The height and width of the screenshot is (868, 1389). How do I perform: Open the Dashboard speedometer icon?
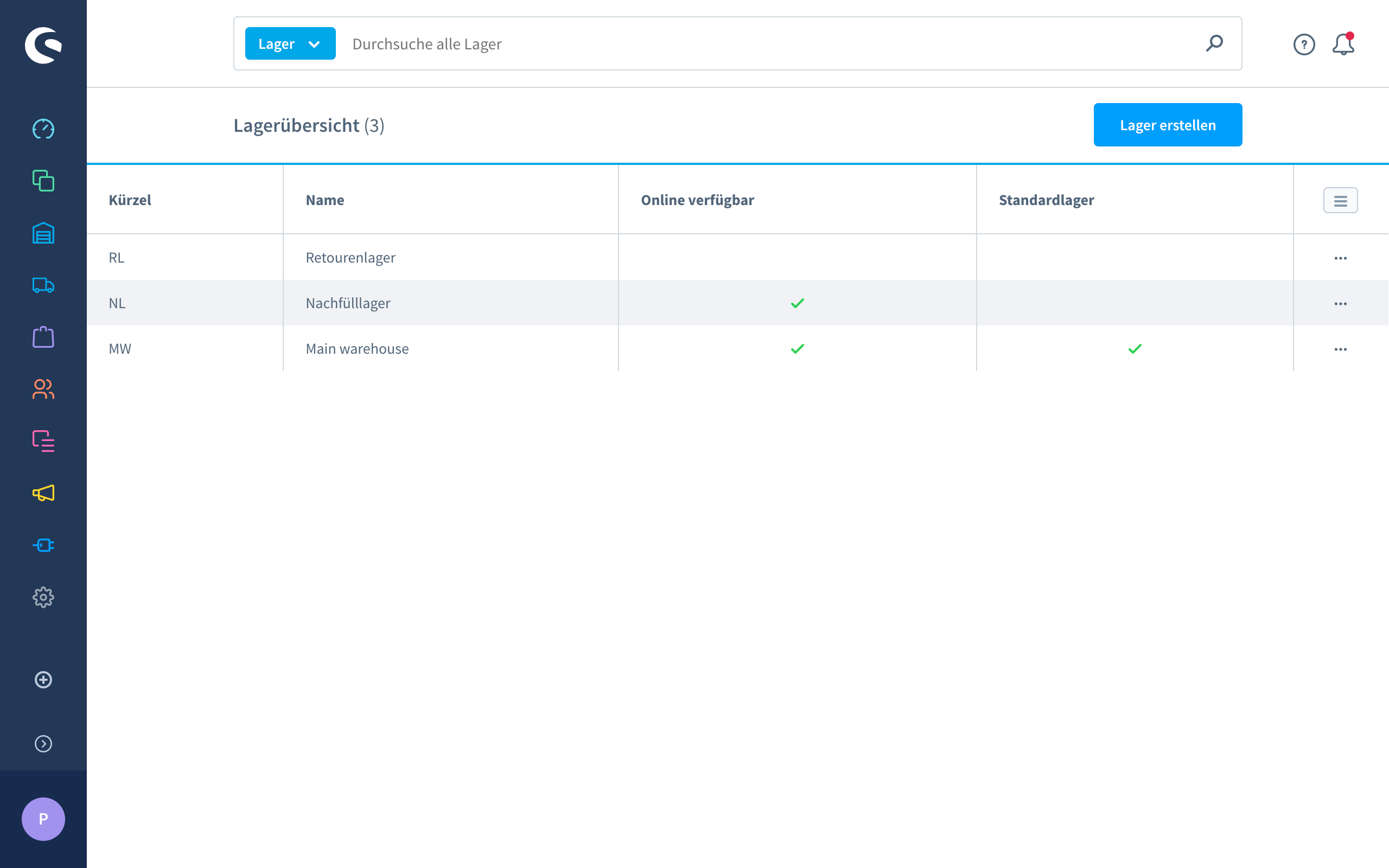(43, 129)
